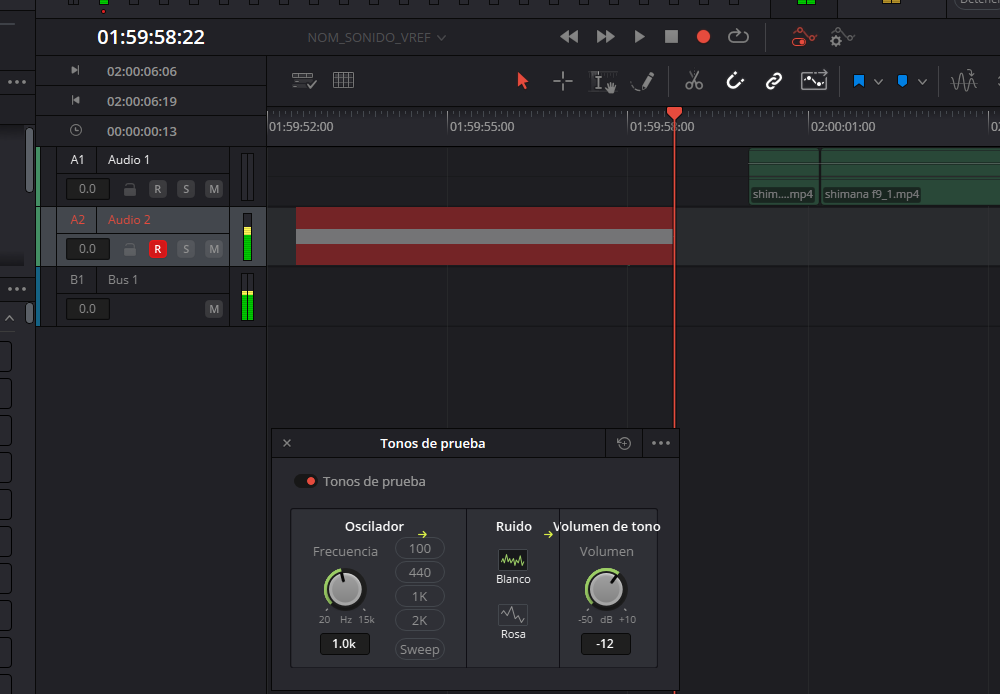Solo the Audio 2 track
The height and width of the screenshot is (694, 1000).
[185, 248]
